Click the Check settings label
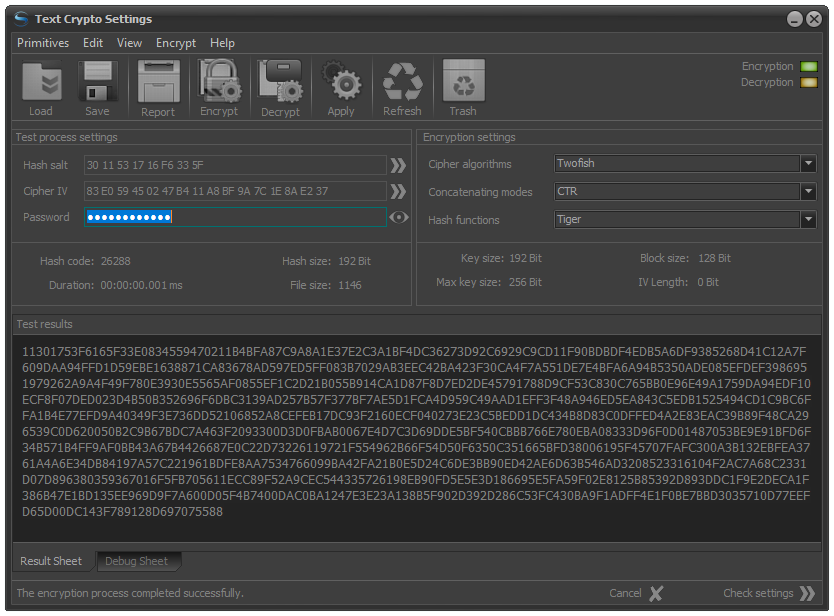834x616 pixels. [x=758, y=593]
